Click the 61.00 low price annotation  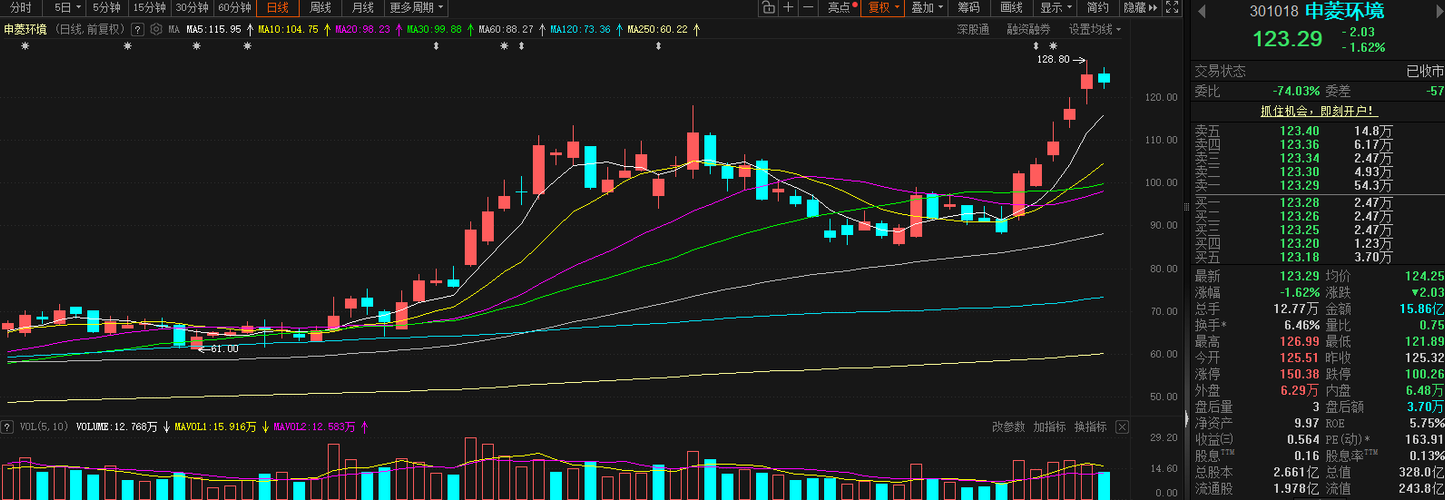click(x=224, y=349)
